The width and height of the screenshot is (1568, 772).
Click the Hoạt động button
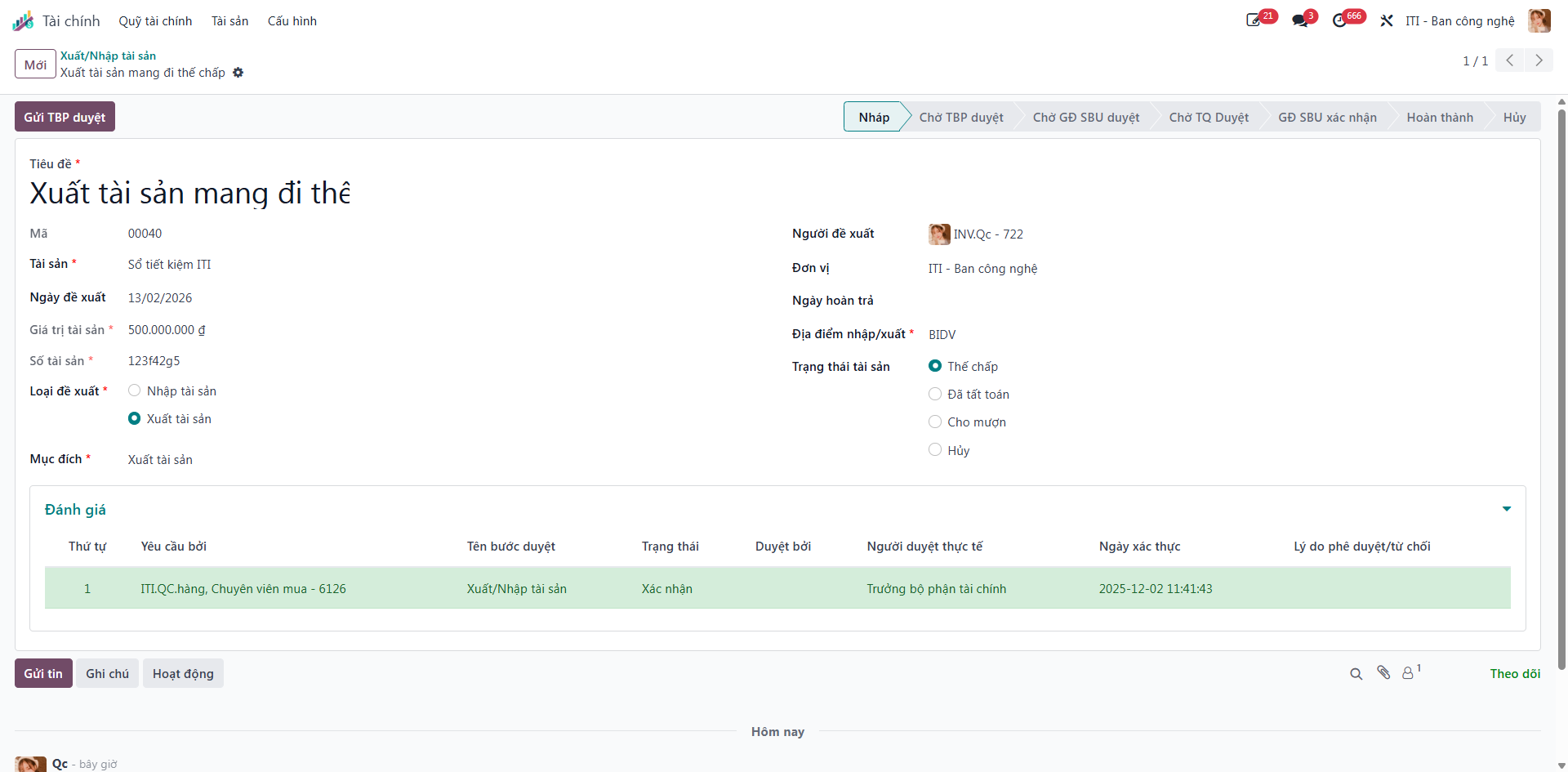pyautogui.click(x=183, y=673)
